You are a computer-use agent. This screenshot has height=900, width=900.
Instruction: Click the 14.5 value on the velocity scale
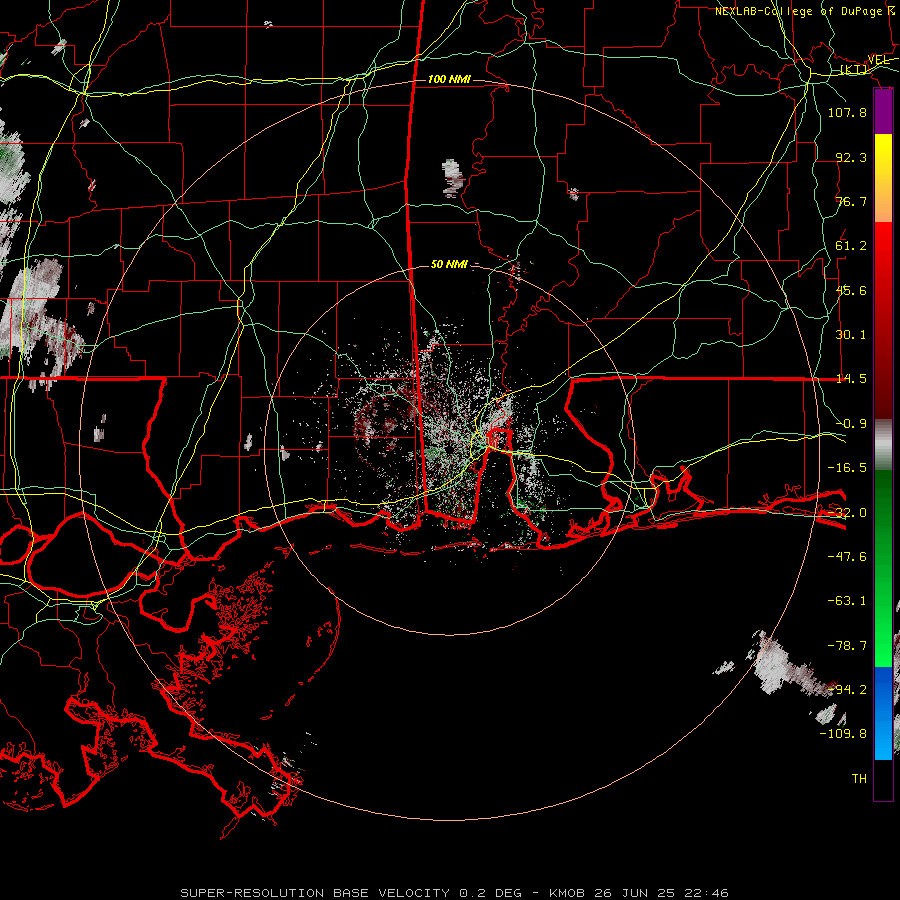[x=851, y=379]
